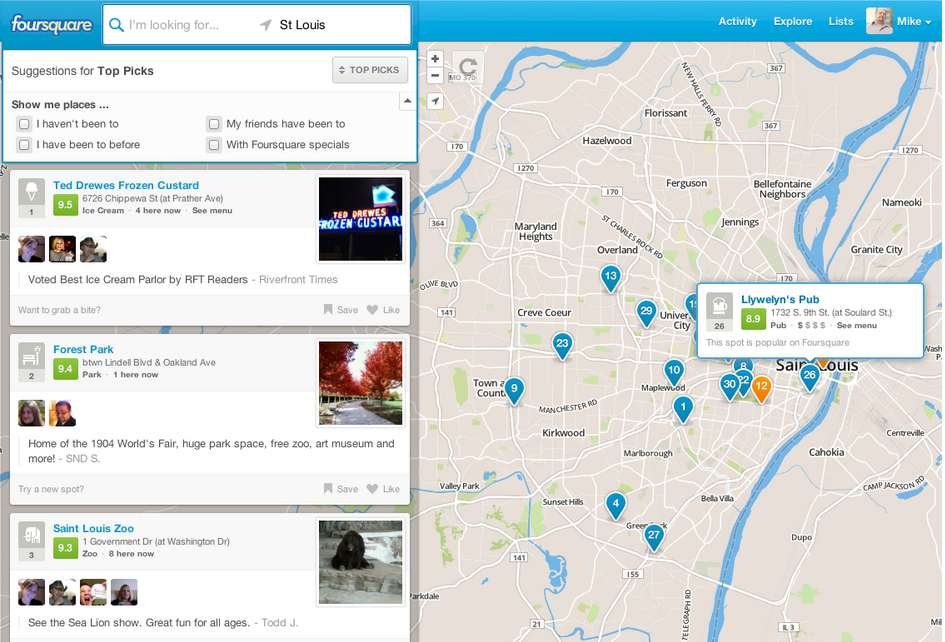Select orange map pin number 12
Screen dimensions: 945x642
(x=762, y=388)
